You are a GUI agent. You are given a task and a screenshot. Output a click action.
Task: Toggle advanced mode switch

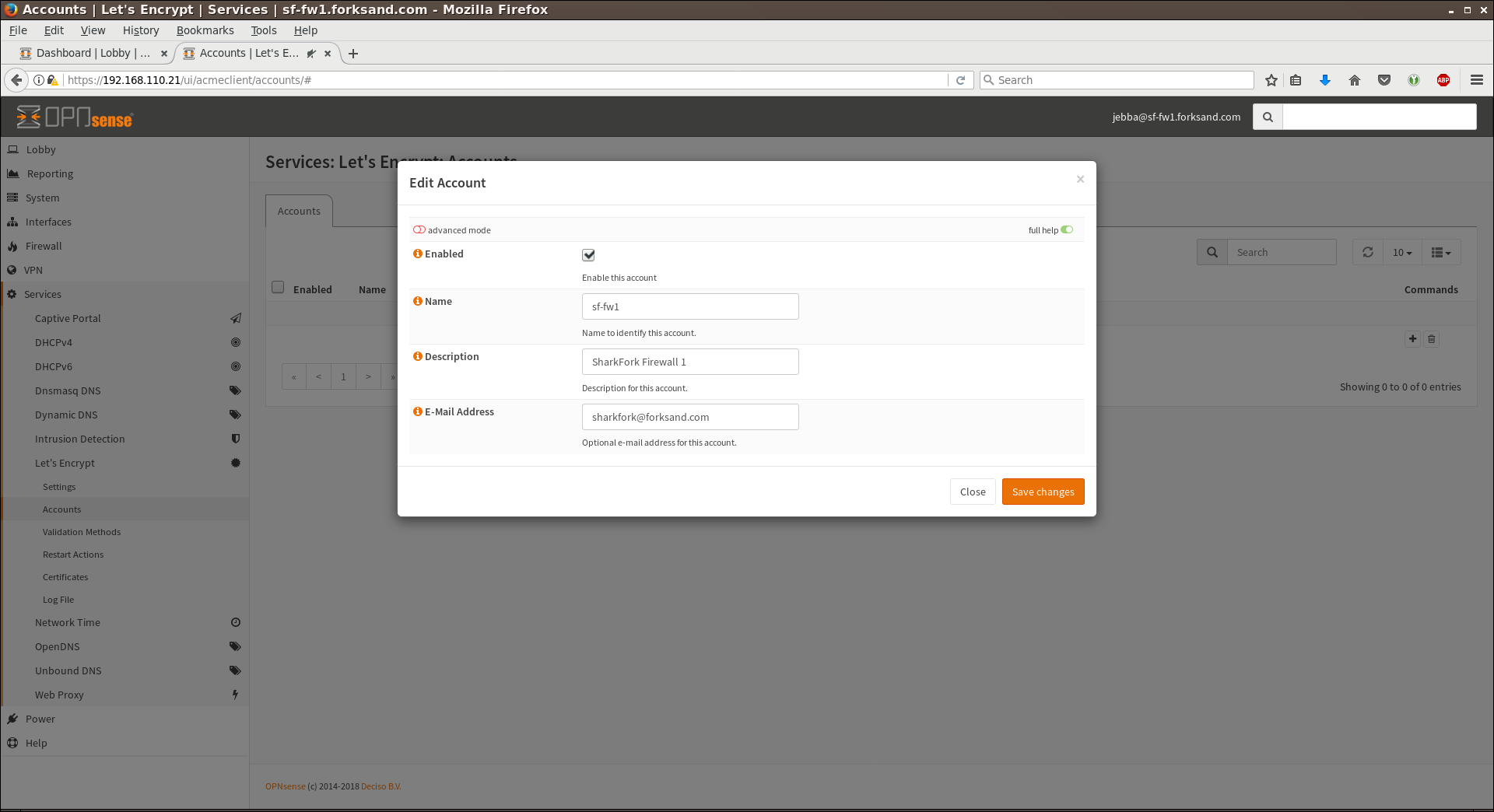[419, 229]
